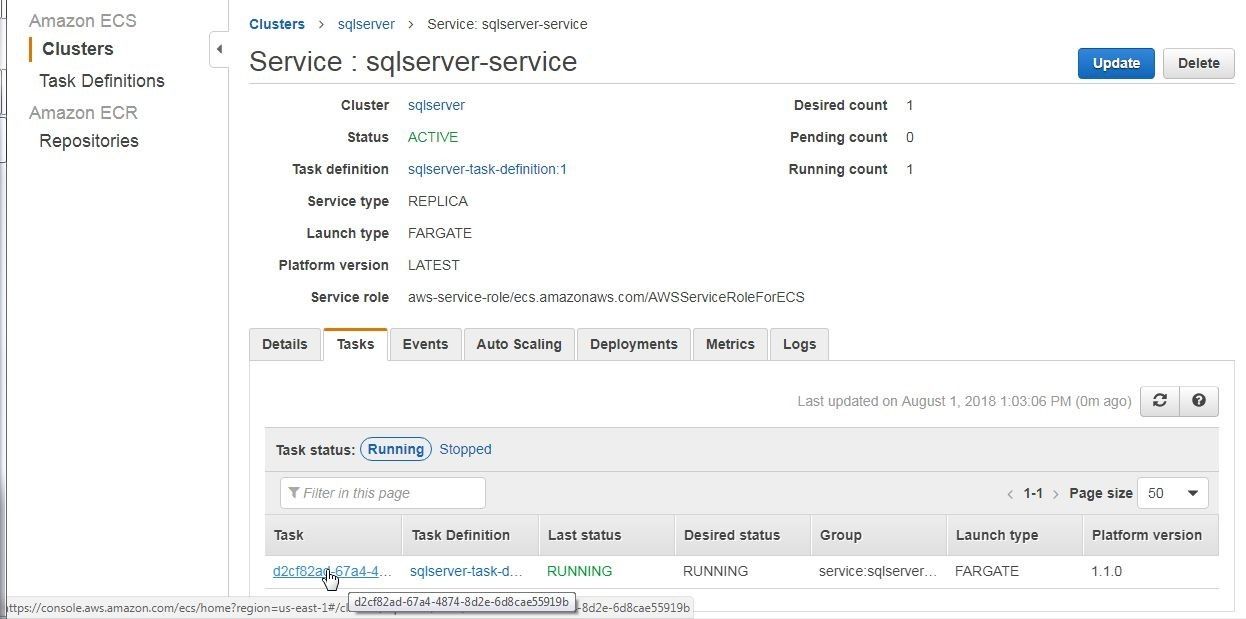1246x619 pixels.
Task: Click the Last updated timestamp text
Action: (x=964, y=401)
